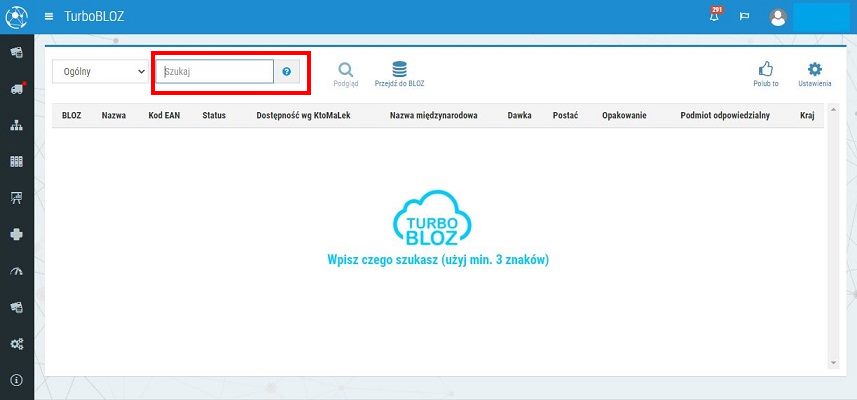This screenshot has height=400, width=857.
Task: Open the info circle sidebar icon
Action: [x=17, y=380]
